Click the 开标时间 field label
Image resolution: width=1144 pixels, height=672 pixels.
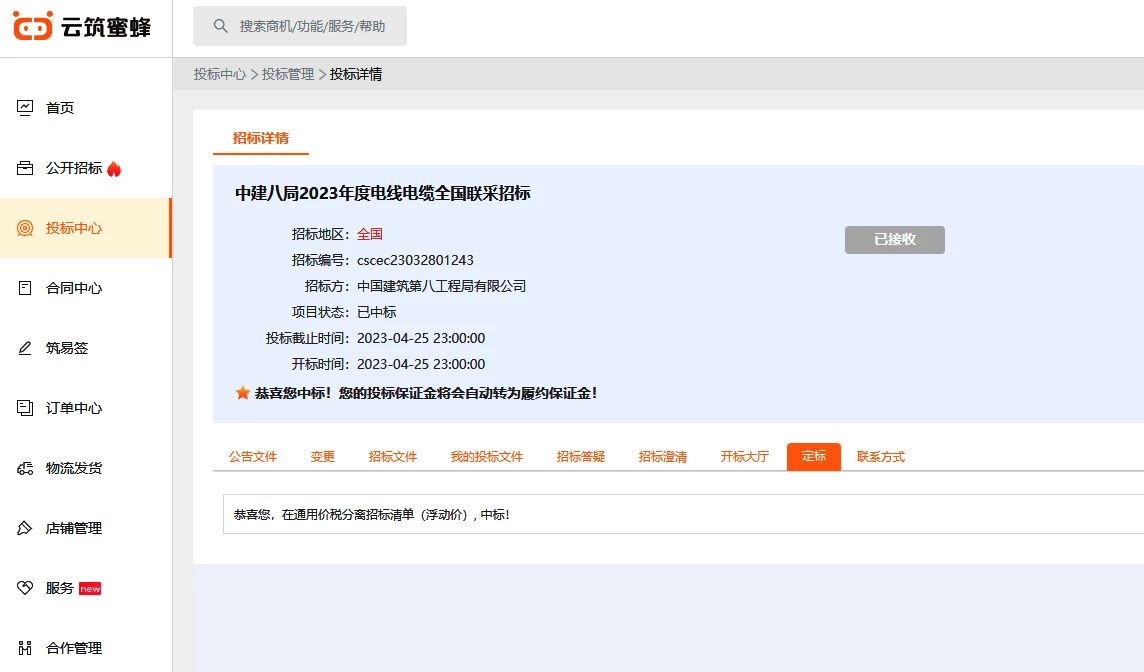pyautogui.click(x=320, y=364)
